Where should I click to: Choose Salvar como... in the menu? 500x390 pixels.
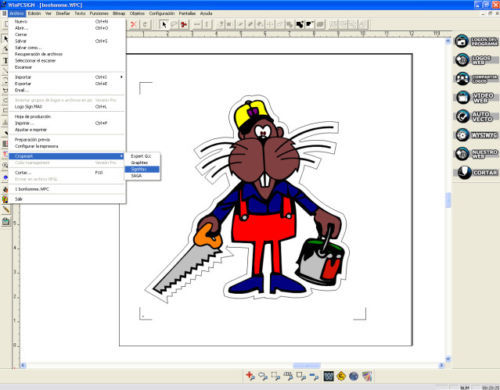(67, 48)
